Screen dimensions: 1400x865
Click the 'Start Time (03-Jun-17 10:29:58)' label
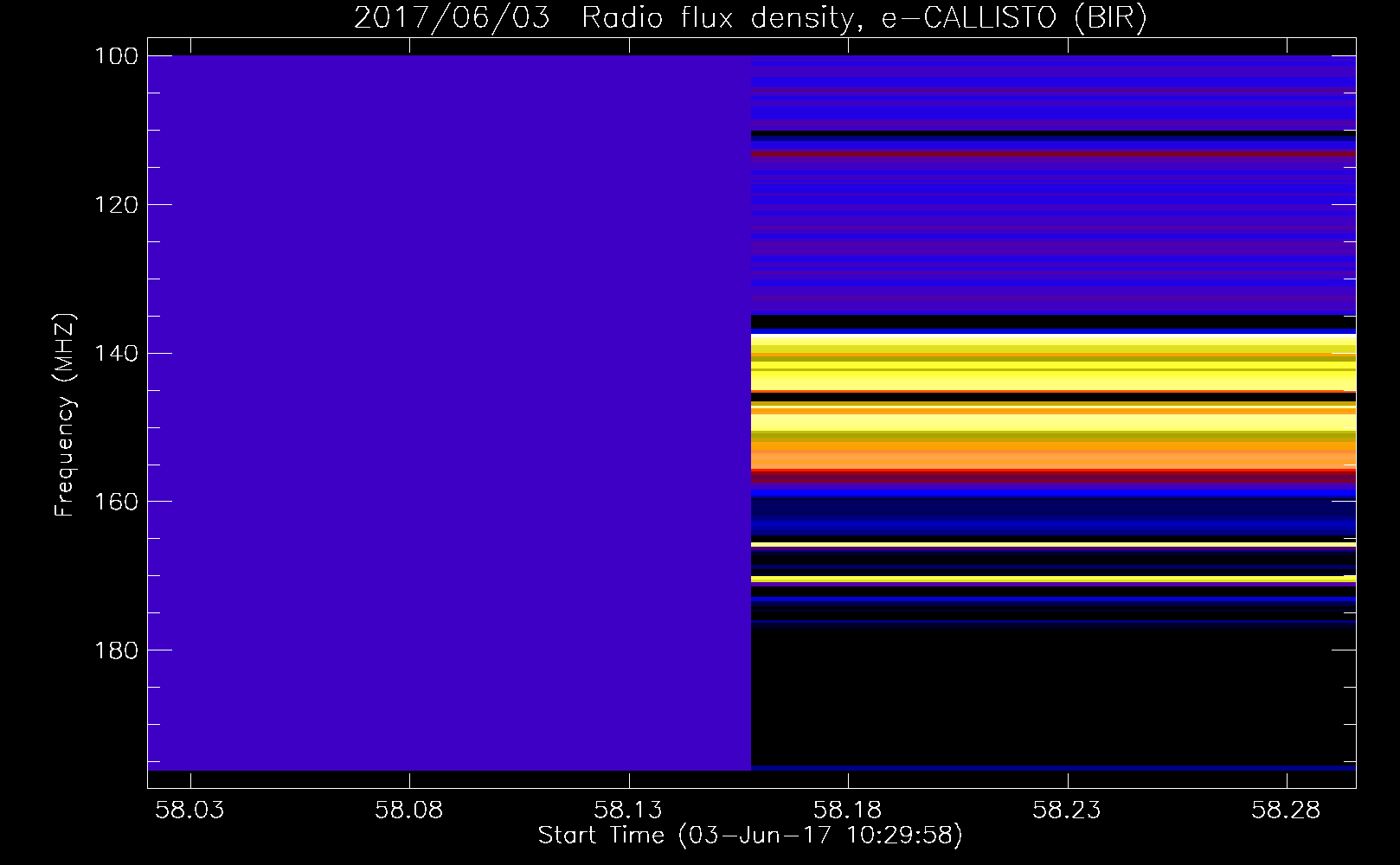(750, 836)
